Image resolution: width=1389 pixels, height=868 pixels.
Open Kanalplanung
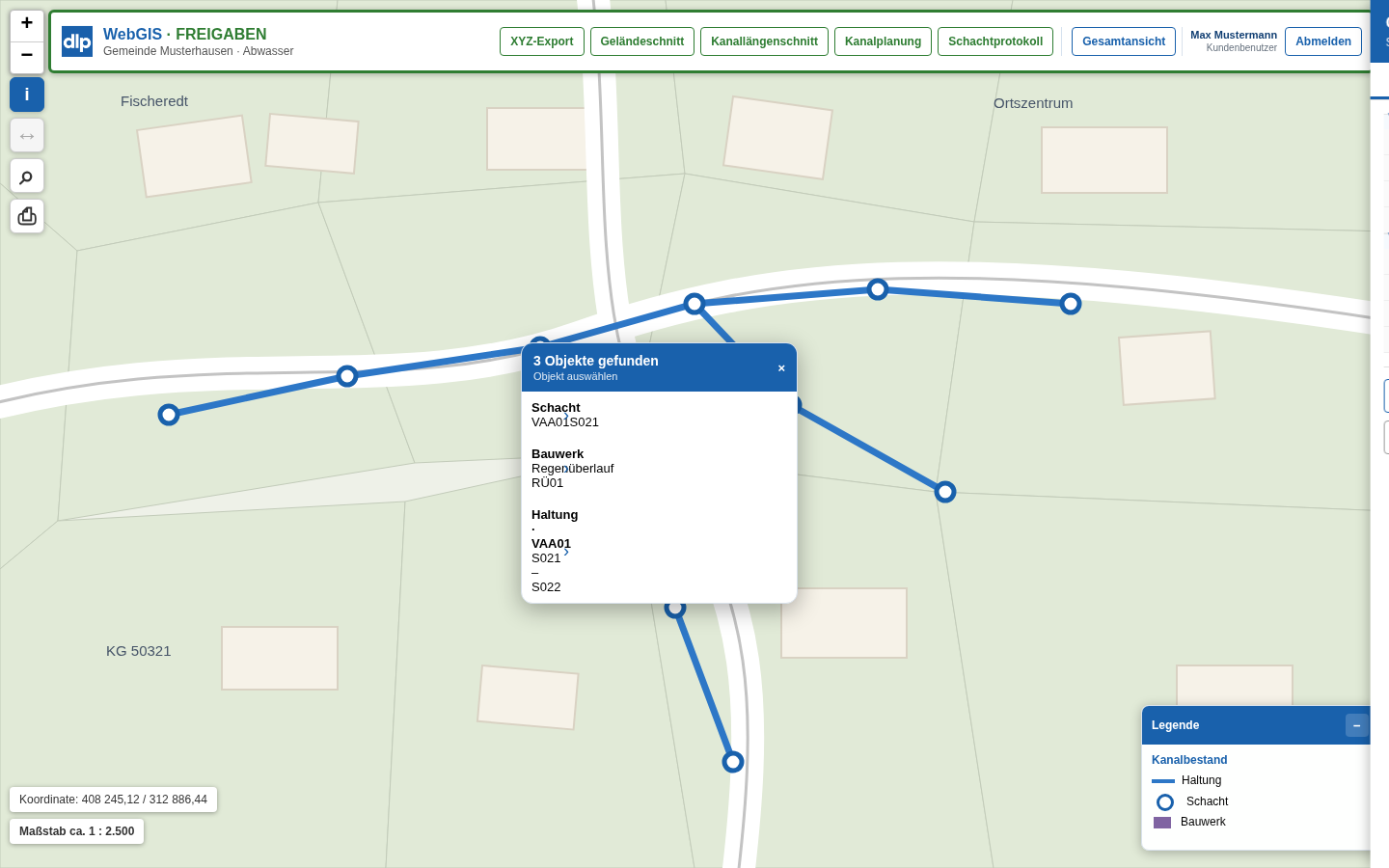click(883, 41)
